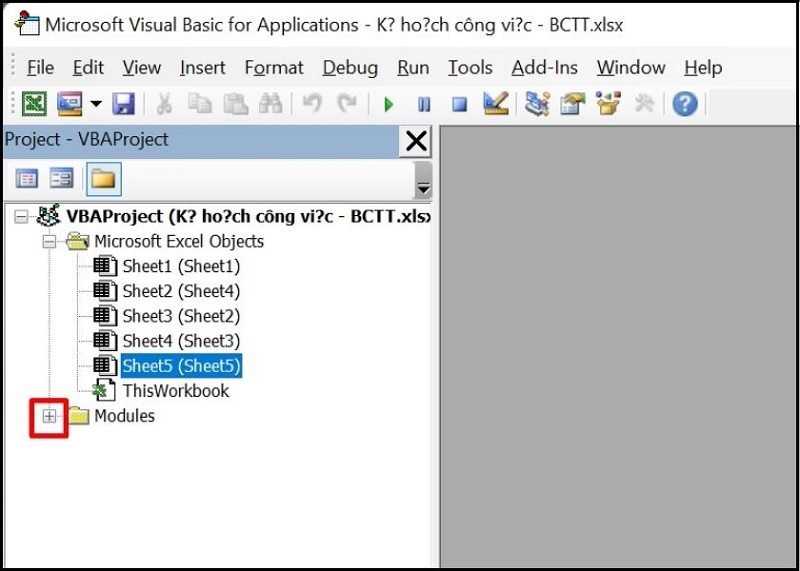Select ThisWorkbook in the project tree
Viewport: 800px width, 571px height.
(175, 391)
